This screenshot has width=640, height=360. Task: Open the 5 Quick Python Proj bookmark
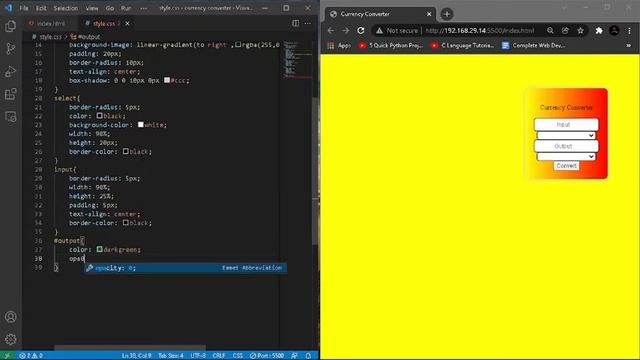click(391, 45)
